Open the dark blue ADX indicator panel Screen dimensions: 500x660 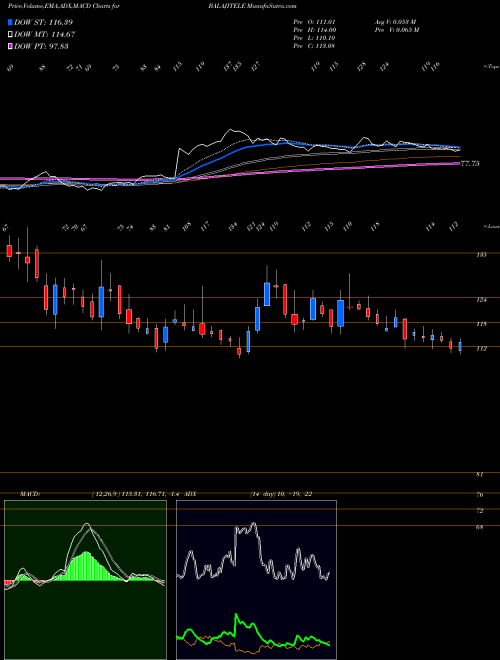coord(256,580)
